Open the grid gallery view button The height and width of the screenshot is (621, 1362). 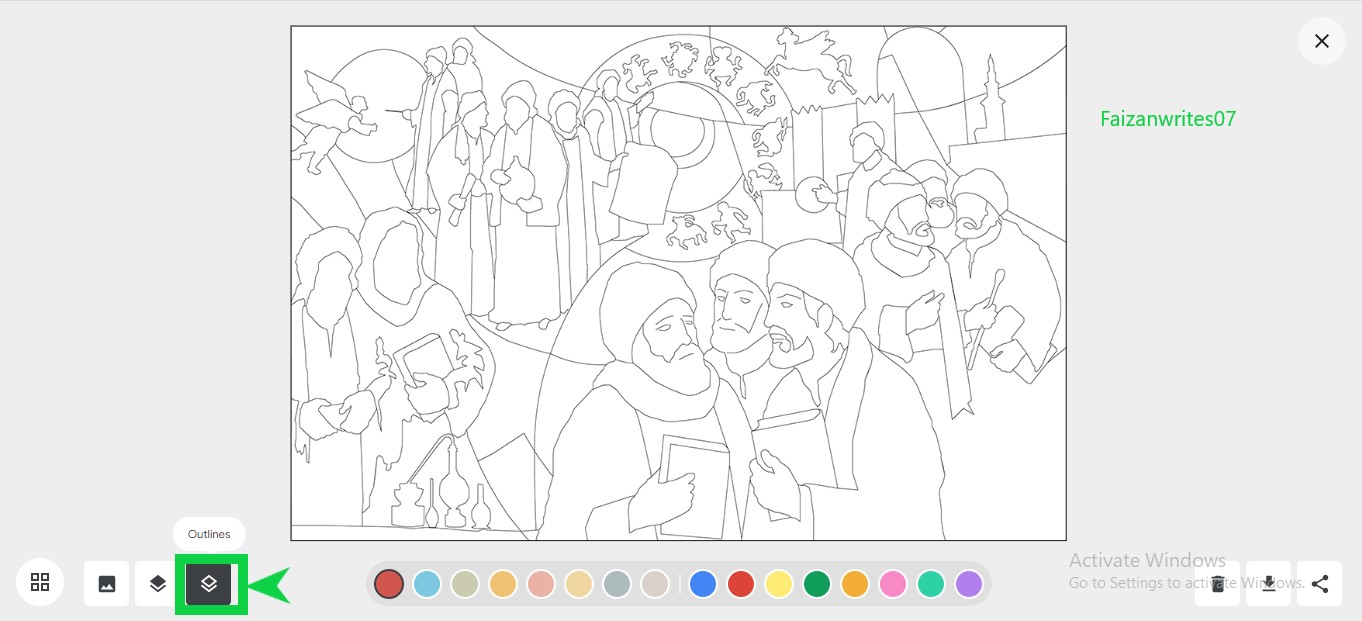(40, 582)
